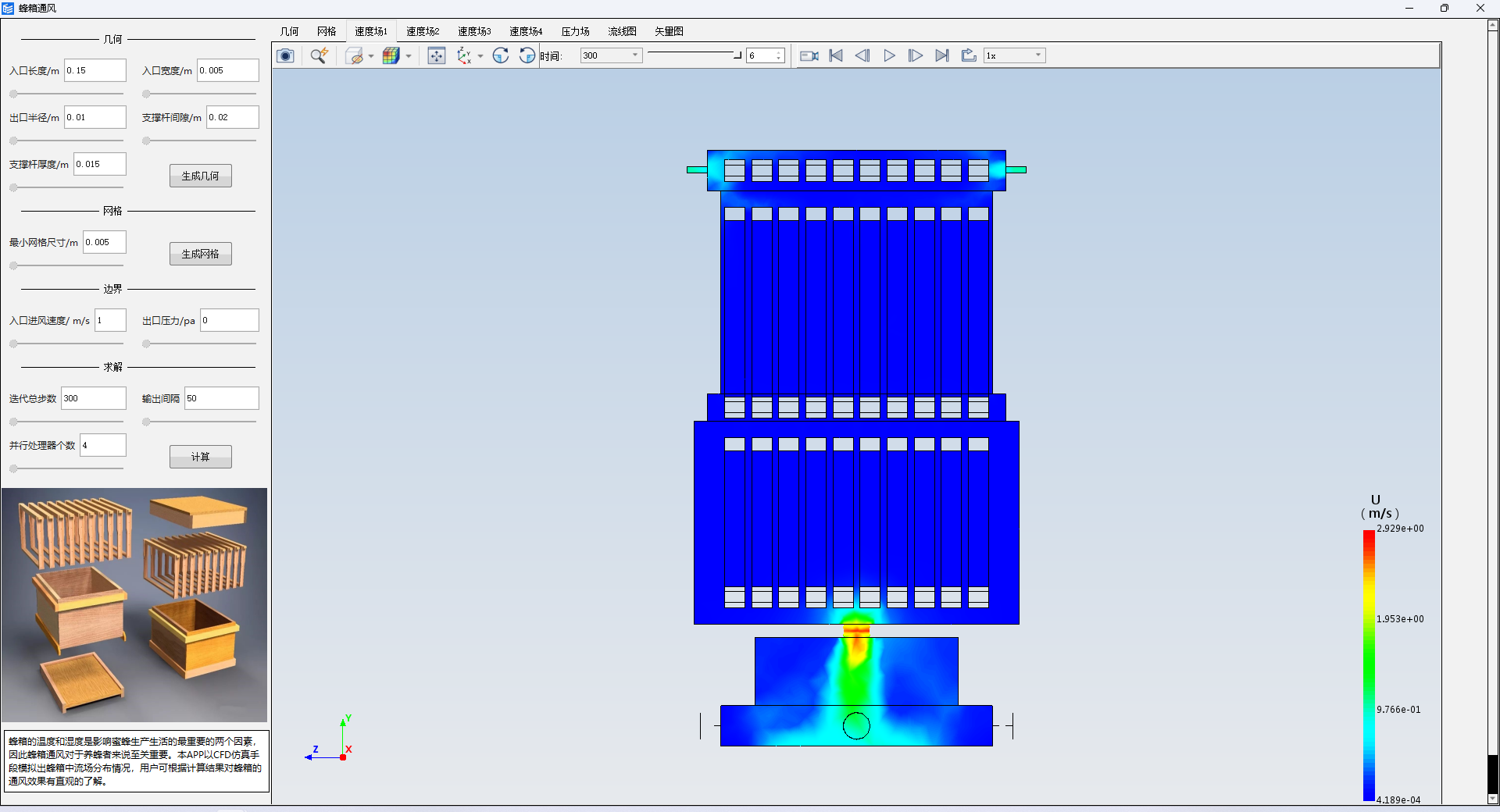Click the show/hide geometry cube icon
Image resolution: width=1500 pixels, height=812 pixels.
(x=355, y=55)
